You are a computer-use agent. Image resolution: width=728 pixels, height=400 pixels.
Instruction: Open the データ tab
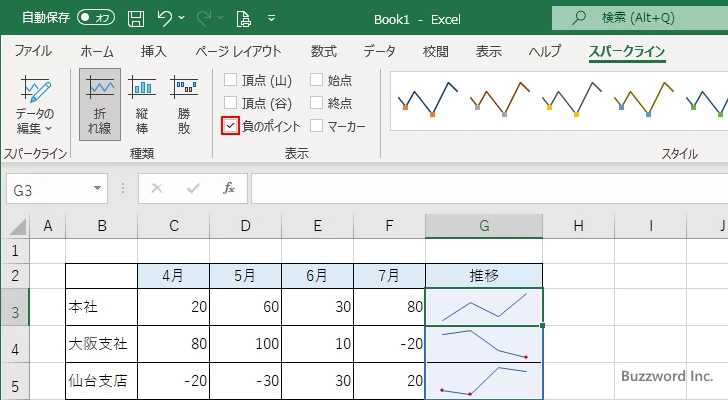coord(379,51)
